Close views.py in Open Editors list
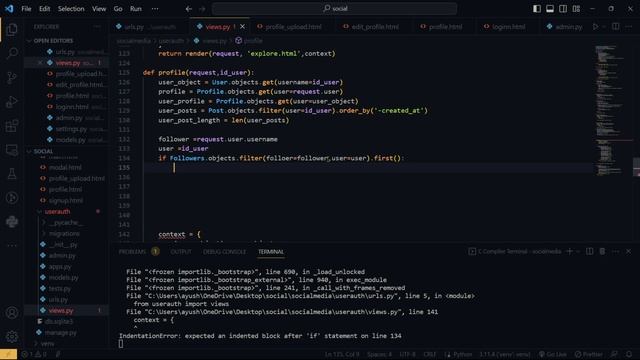This screenshot has width=640, height=360. (x=40, y=63)
